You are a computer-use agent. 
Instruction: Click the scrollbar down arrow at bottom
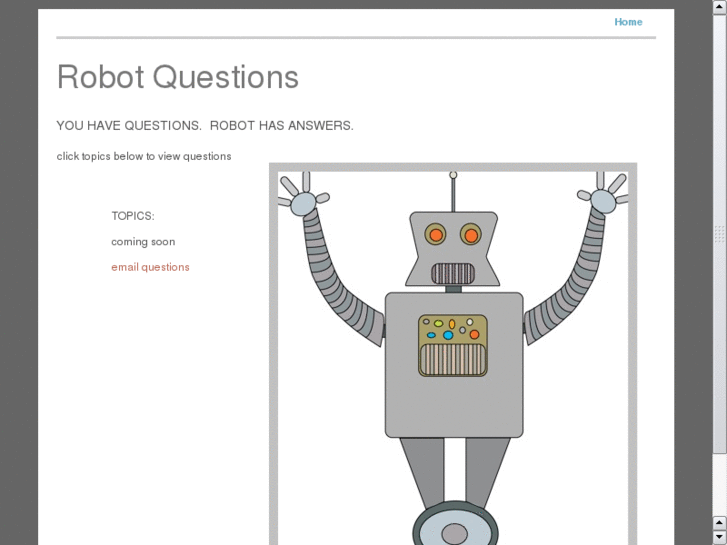[719, 537]
